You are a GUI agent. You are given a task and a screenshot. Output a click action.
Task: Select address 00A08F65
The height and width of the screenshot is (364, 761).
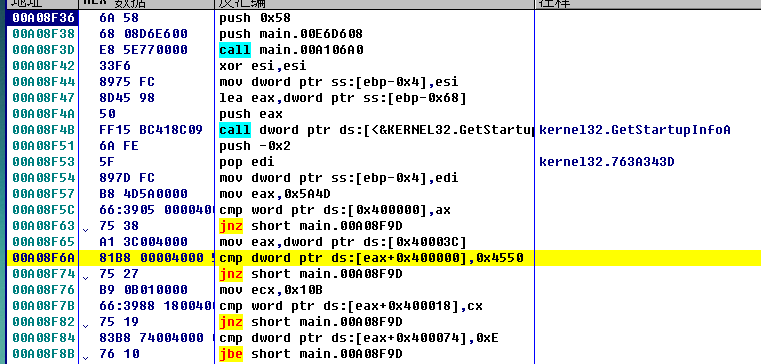point(44,242)
